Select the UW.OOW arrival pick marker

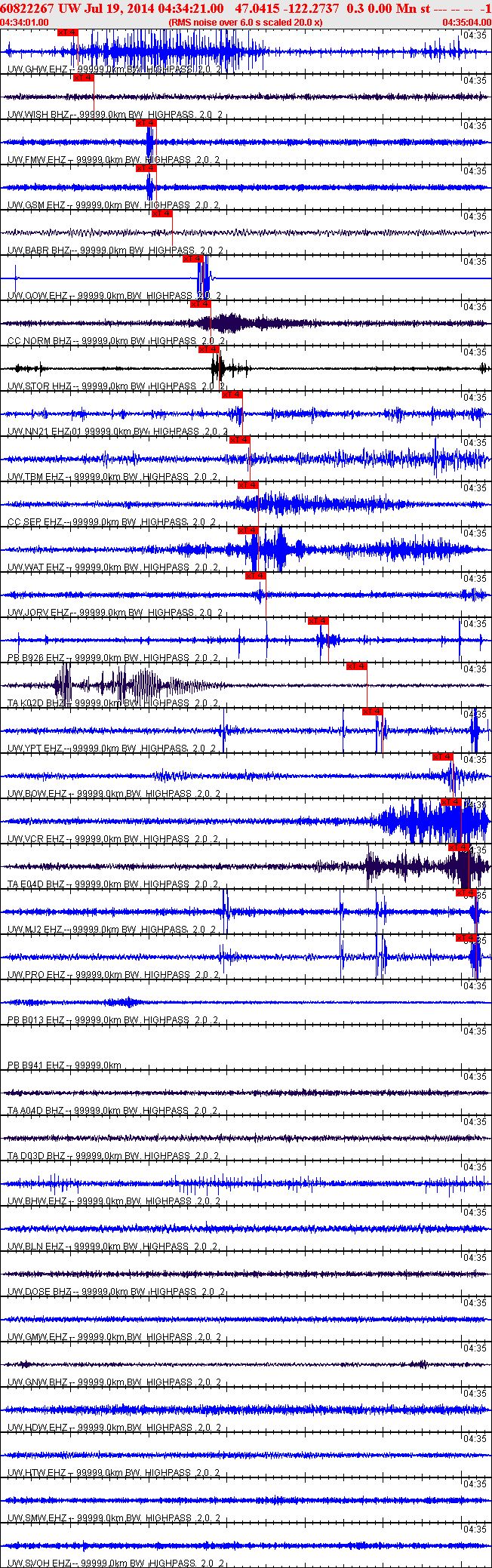pos(193,259)
